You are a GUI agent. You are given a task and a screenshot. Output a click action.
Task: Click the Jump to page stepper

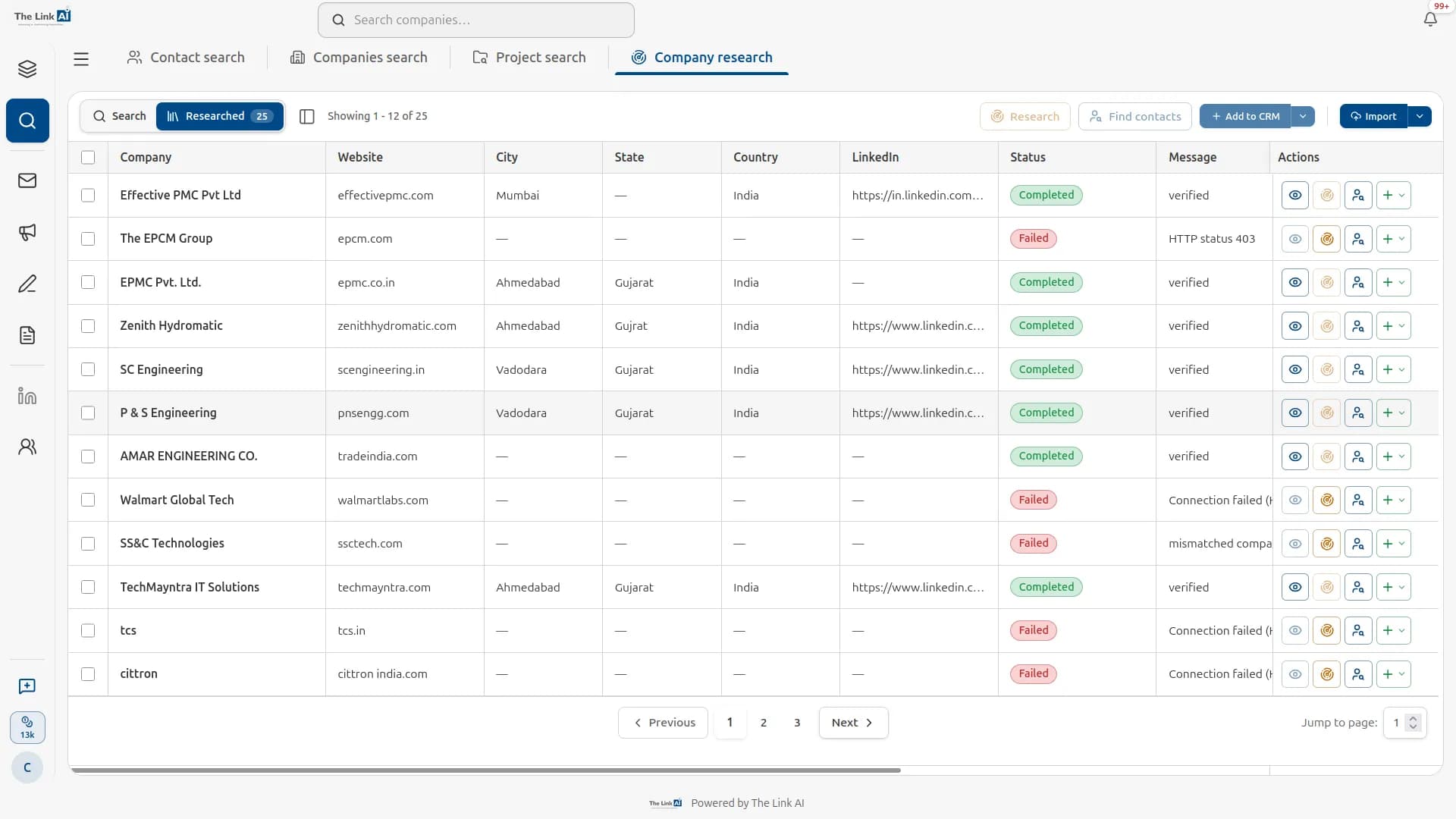1413,723
